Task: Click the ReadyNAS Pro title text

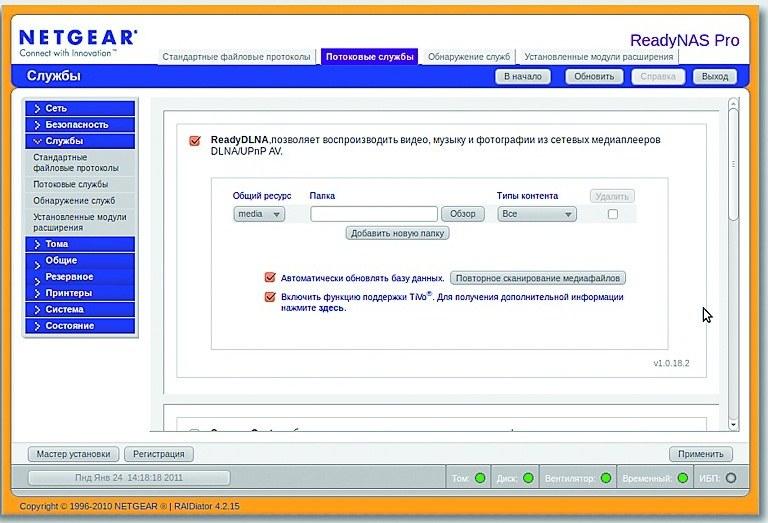Action: pyautogui.click(x=684, y=40)
